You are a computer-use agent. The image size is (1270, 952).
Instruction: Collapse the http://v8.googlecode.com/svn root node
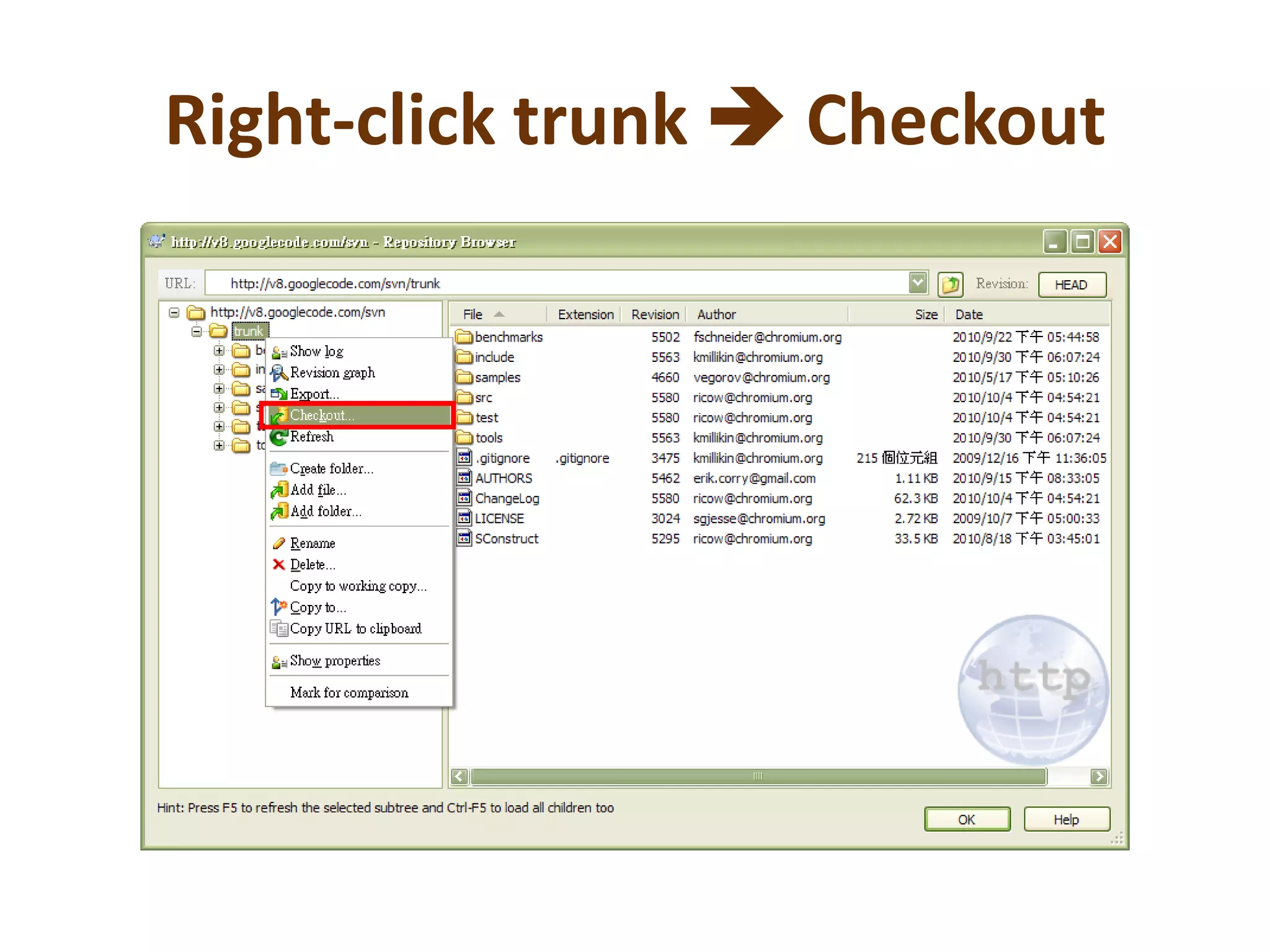174,312
